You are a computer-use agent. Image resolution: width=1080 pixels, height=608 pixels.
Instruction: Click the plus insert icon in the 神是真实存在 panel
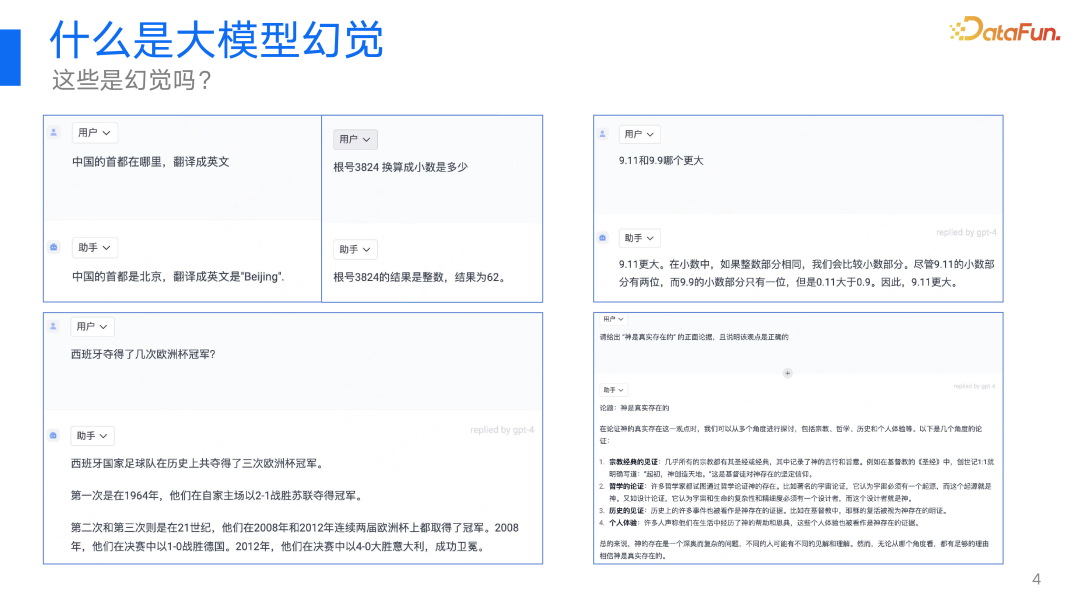pyautogui.click(x=788, y=371)
